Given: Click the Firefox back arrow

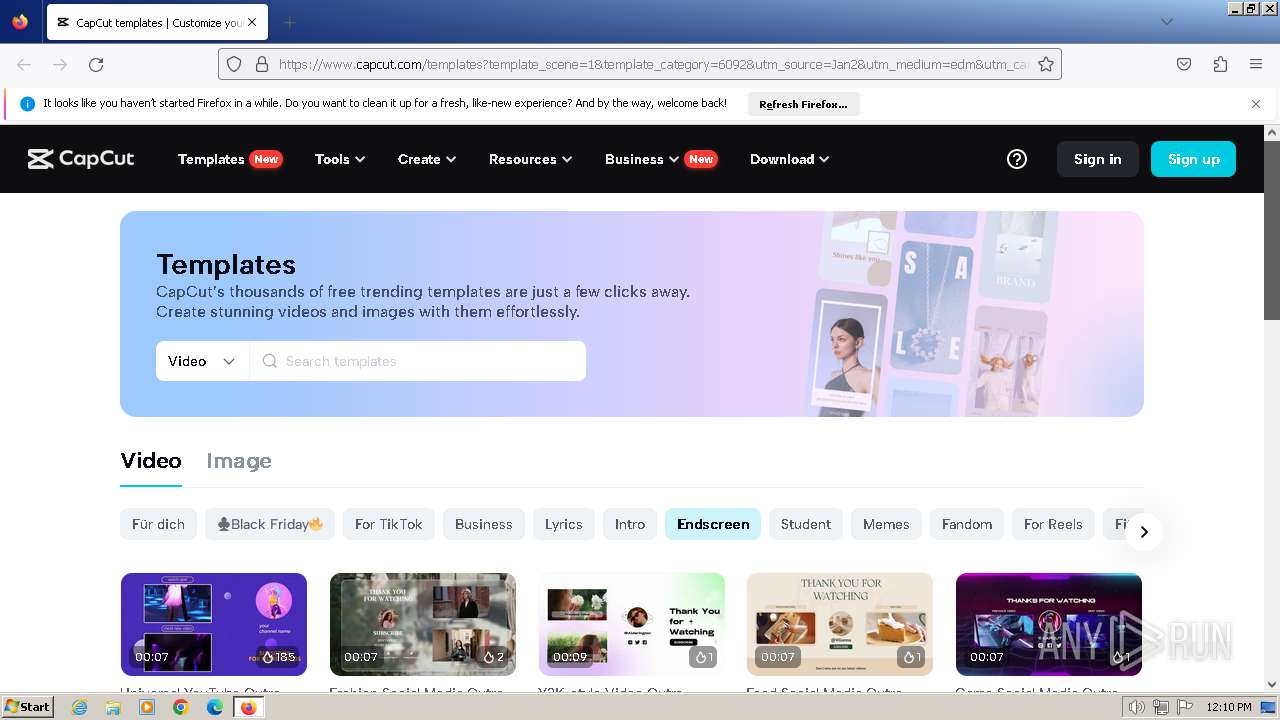Looking at the screenshot, I should 24,64.
